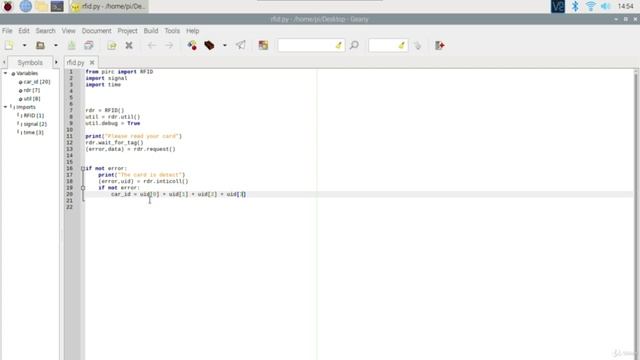Open new-file template dropdown arrow
640x360 pixels.
tap(24, 45)
